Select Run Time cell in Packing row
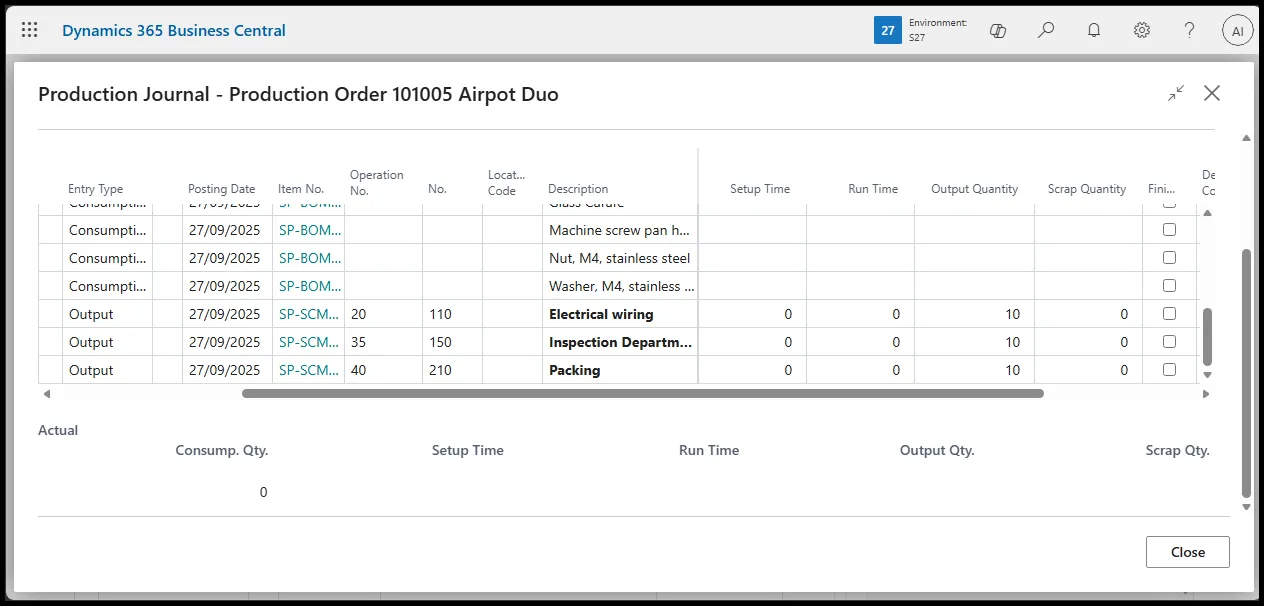Viewport: 1264px width, 606px height. tap(860, 370)
